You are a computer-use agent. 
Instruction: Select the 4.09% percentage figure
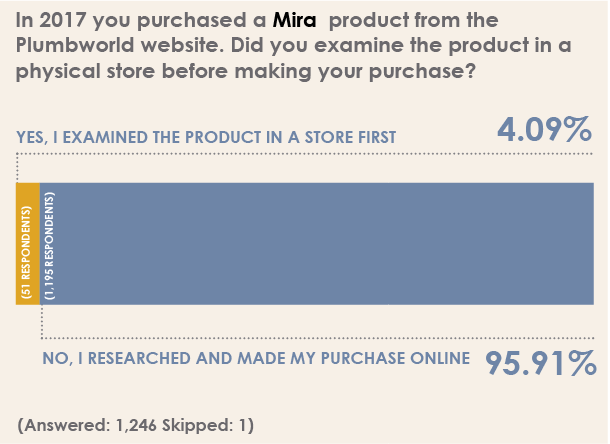[544, 130]
